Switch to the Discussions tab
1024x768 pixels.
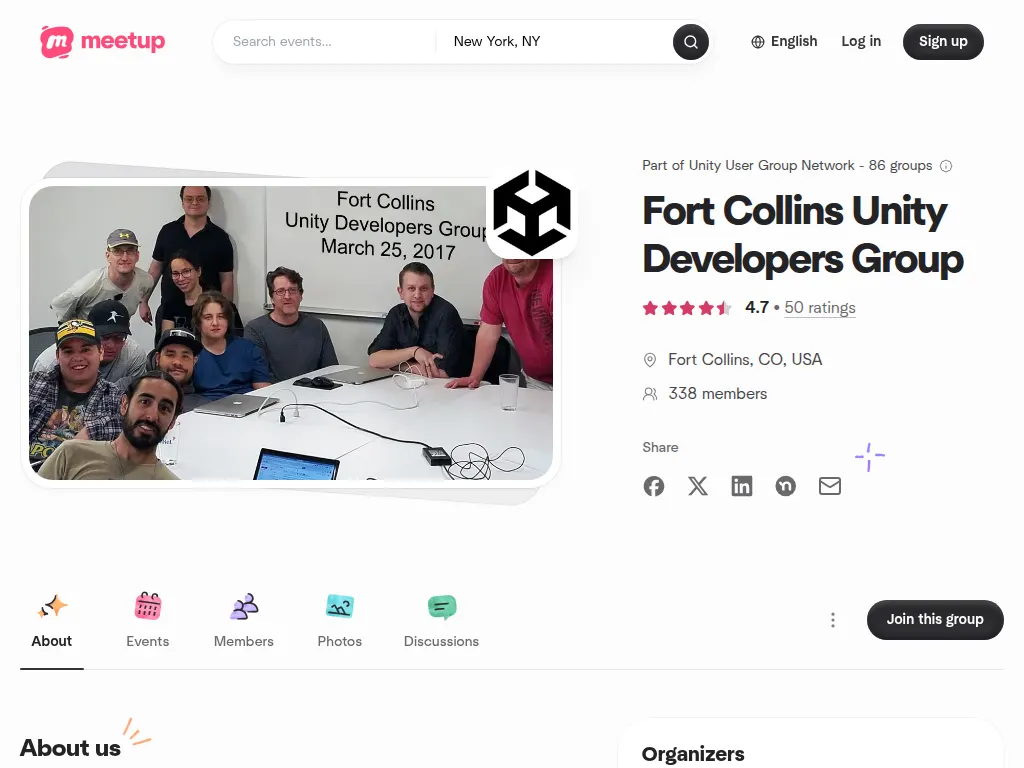coord(441,619)
